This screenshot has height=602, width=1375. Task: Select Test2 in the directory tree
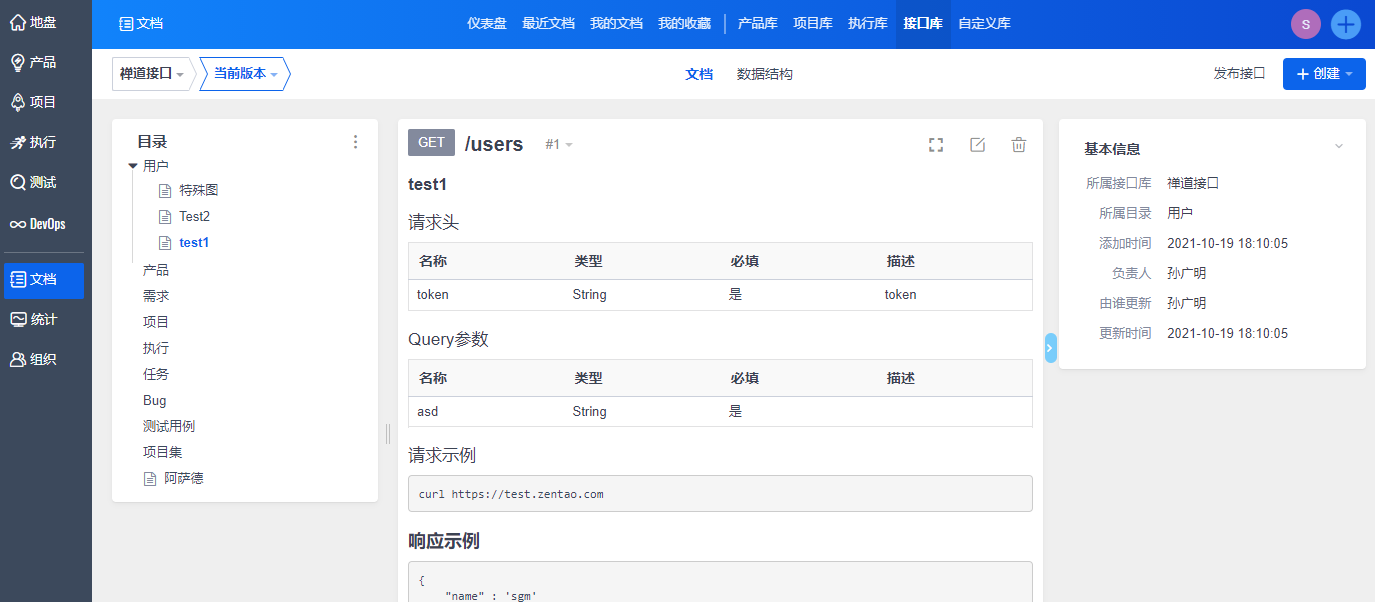click(x=194, y=216)
